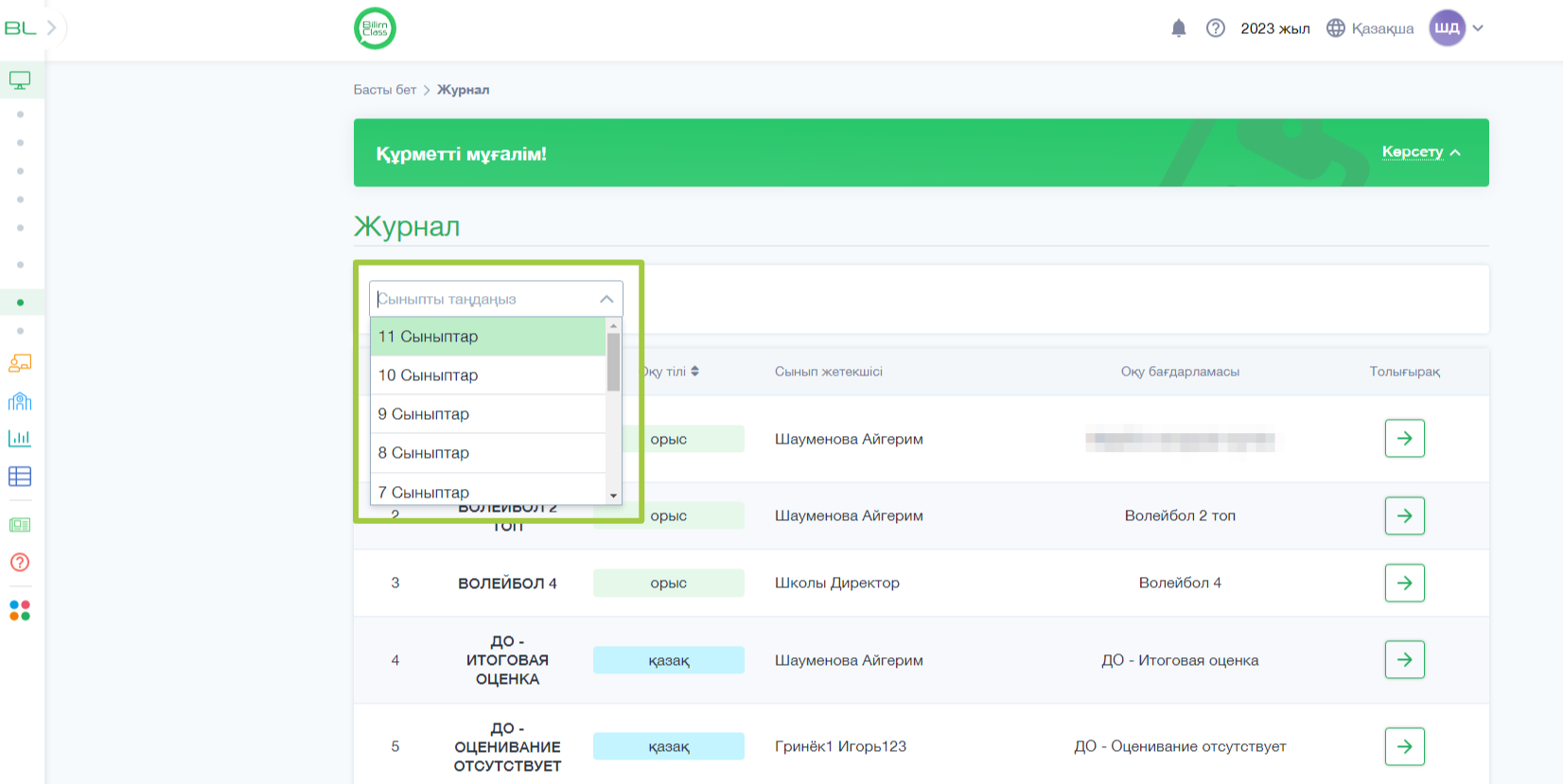Sort by Оқу тілі column arrows
The height and width of the screenshot is (784, 1563).
[694, 372]
